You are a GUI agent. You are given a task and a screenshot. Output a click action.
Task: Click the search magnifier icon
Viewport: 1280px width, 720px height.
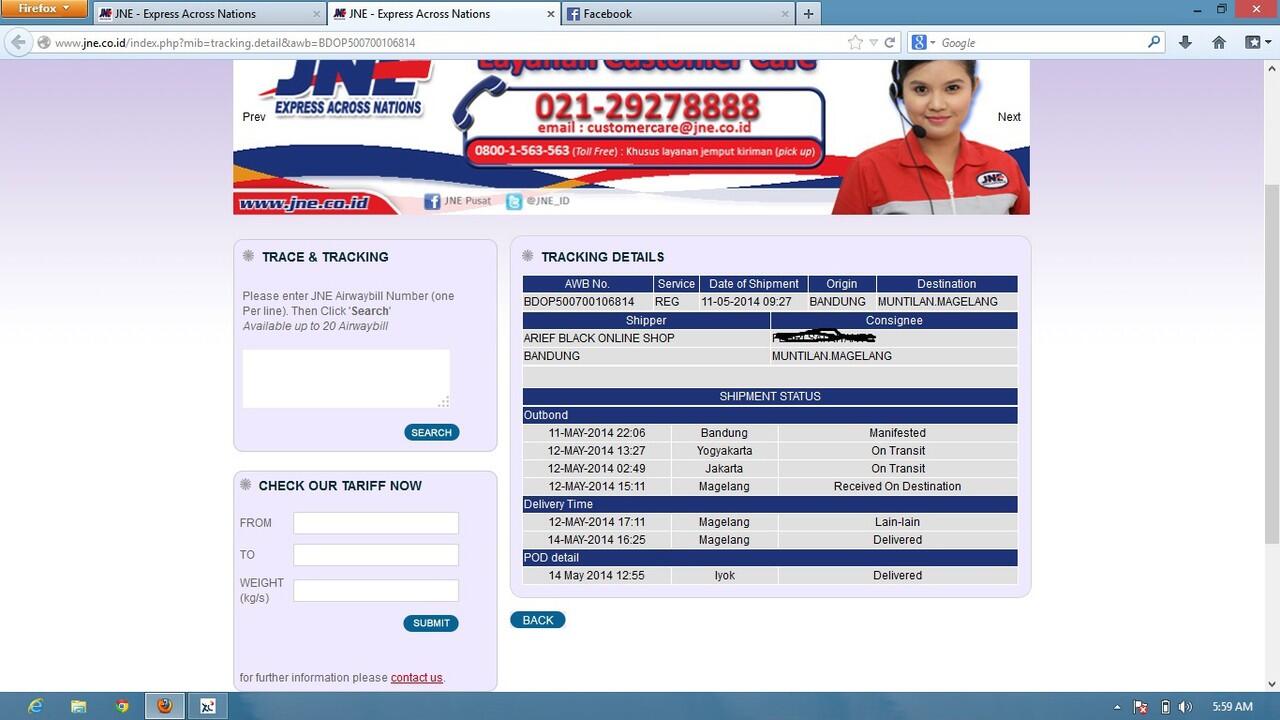click(x=1154, y=42)
